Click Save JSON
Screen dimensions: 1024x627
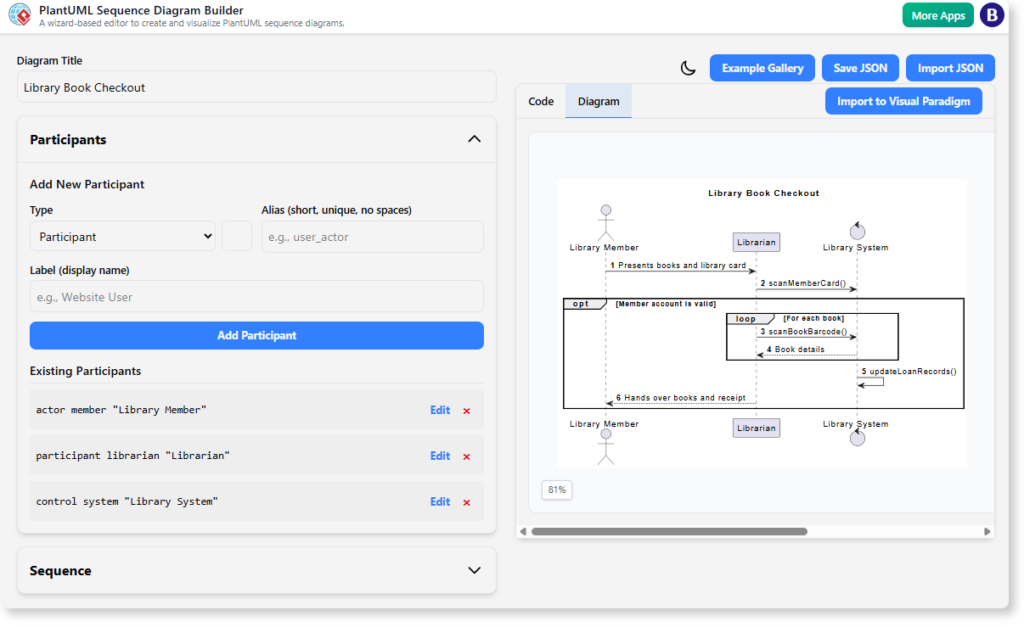click(860, 67)
